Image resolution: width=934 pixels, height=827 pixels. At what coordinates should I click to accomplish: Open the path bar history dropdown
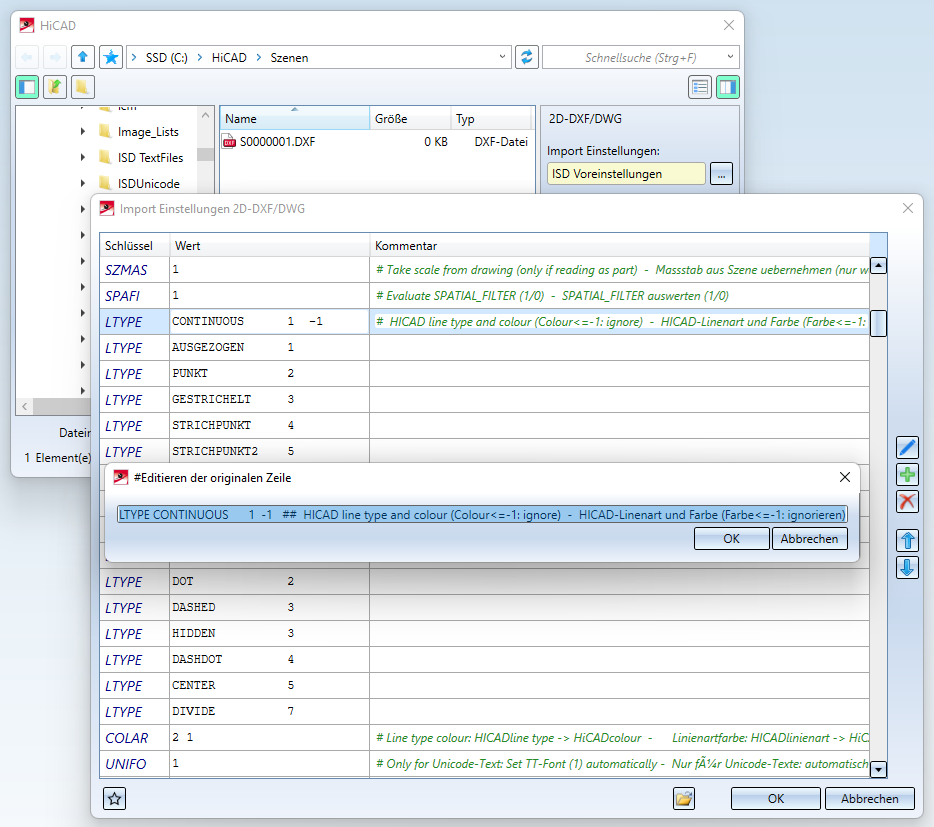[502, 57]
